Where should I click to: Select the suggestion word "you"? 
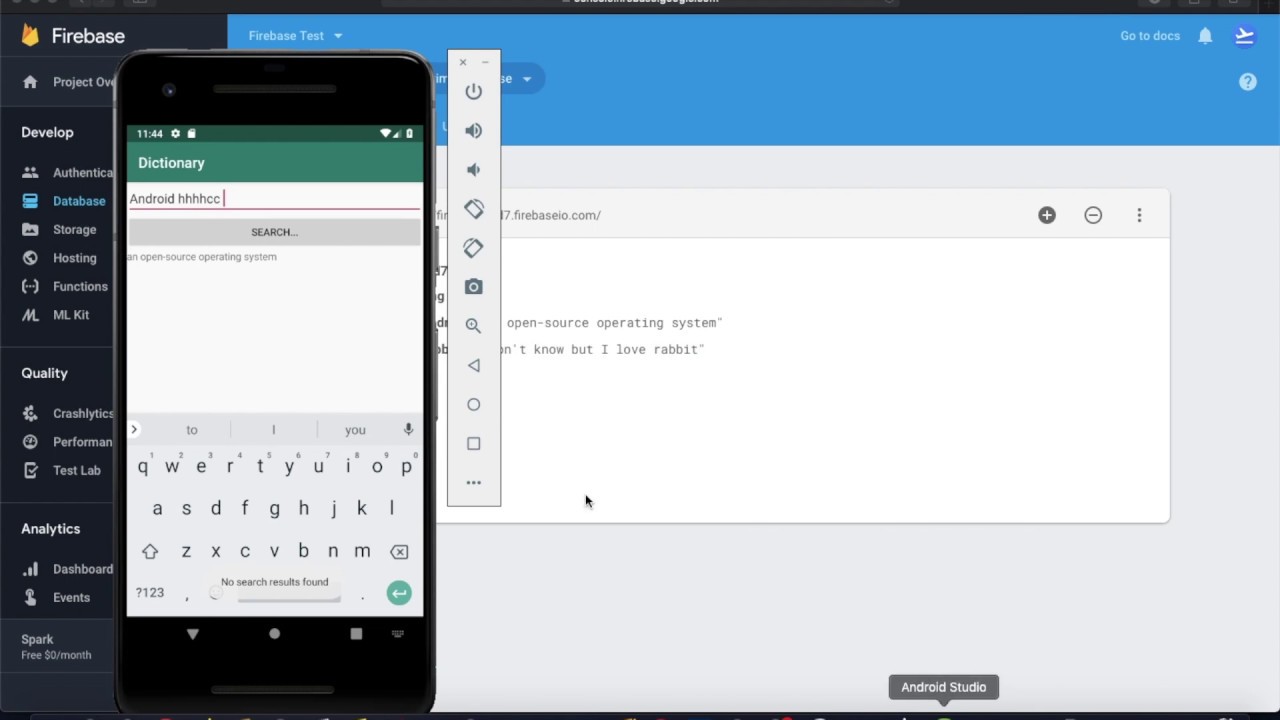(355, 430)
